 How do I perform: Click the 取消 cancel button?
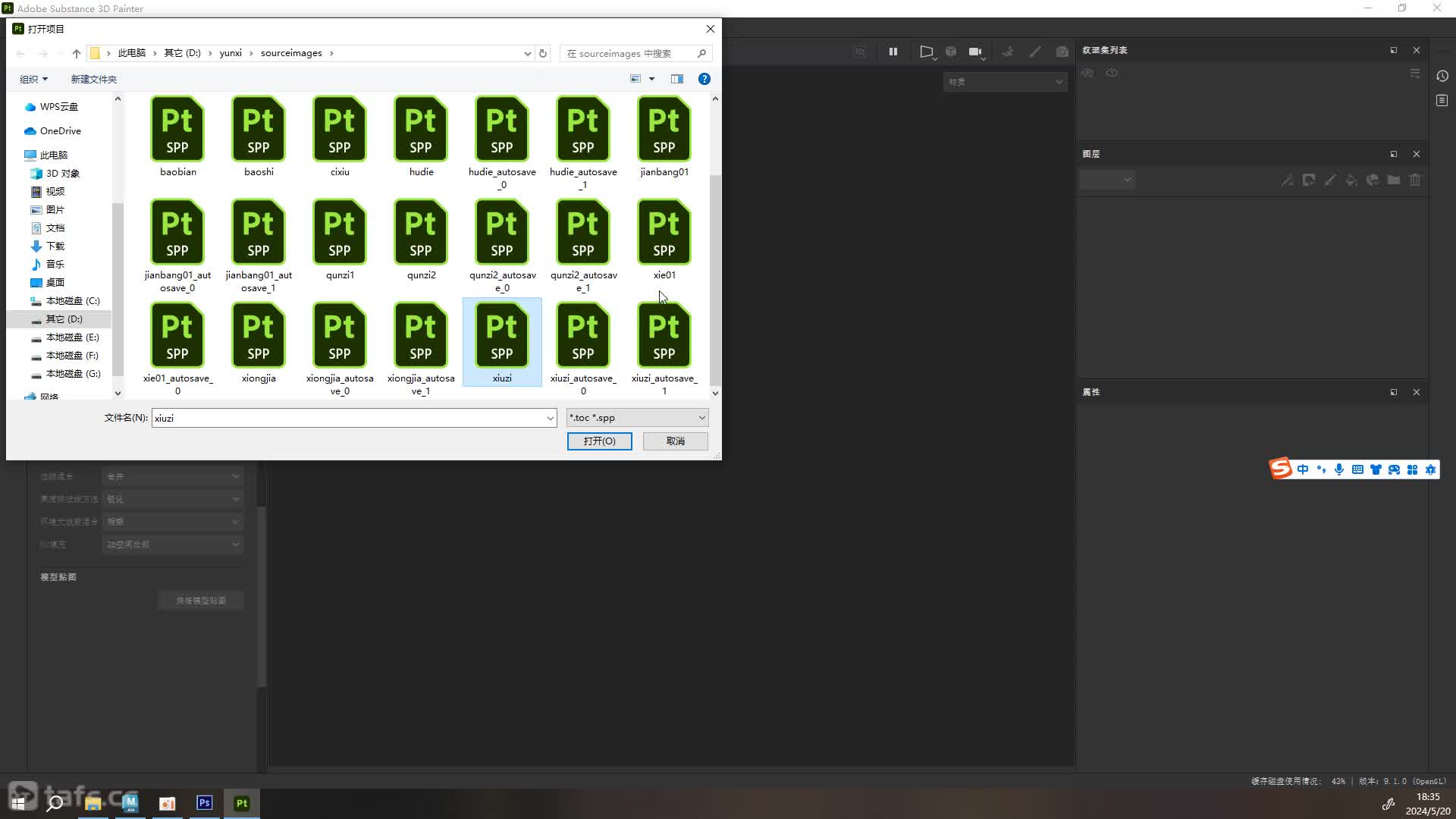tap(675, 441)
